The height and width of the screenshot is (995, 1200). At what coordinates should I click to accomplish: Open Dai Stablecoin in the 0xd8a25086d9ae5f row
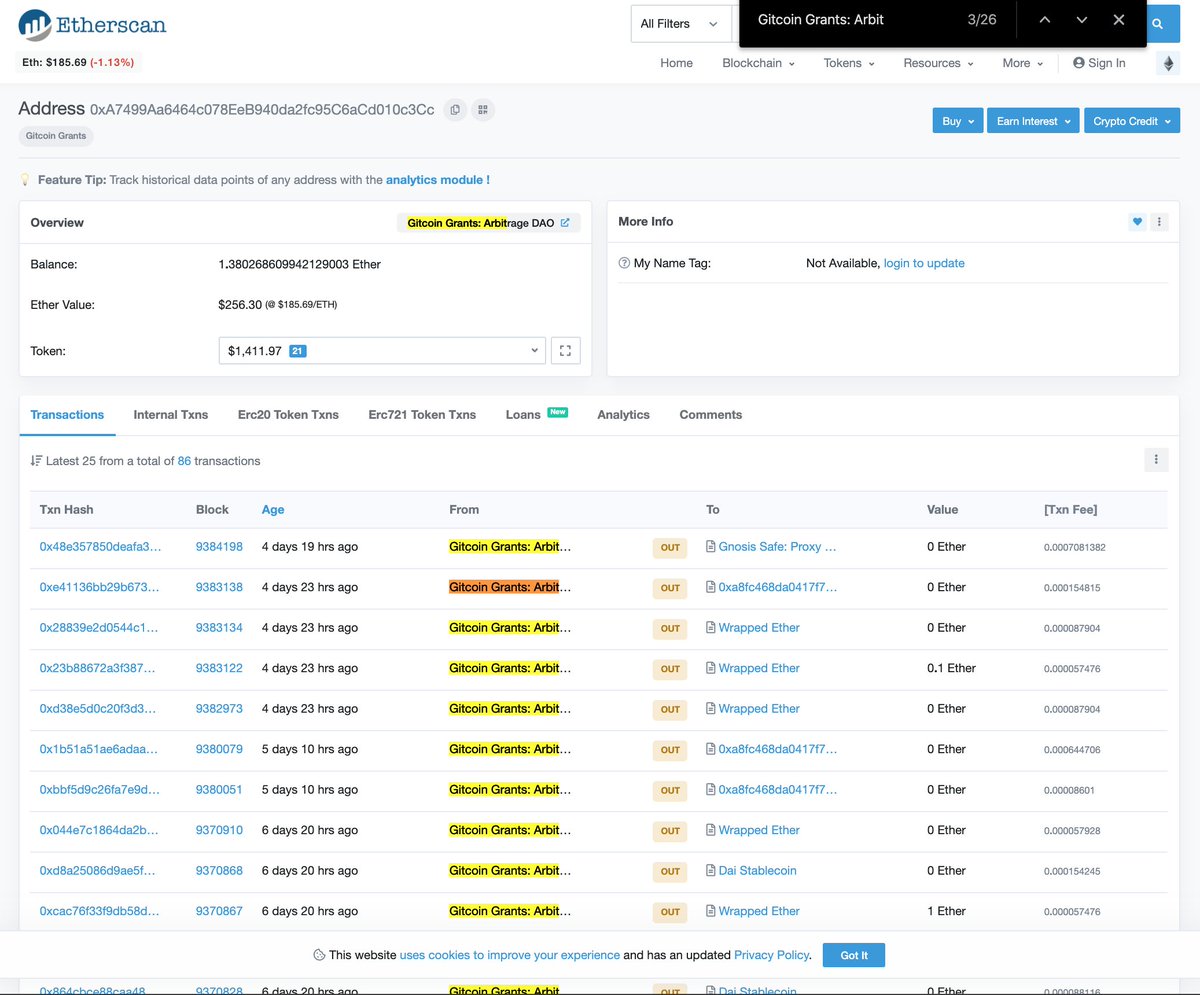click(757, 870)
